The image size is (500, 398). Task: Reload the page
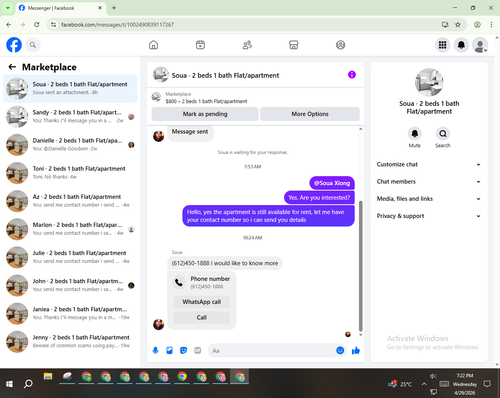tap(37, 24)
